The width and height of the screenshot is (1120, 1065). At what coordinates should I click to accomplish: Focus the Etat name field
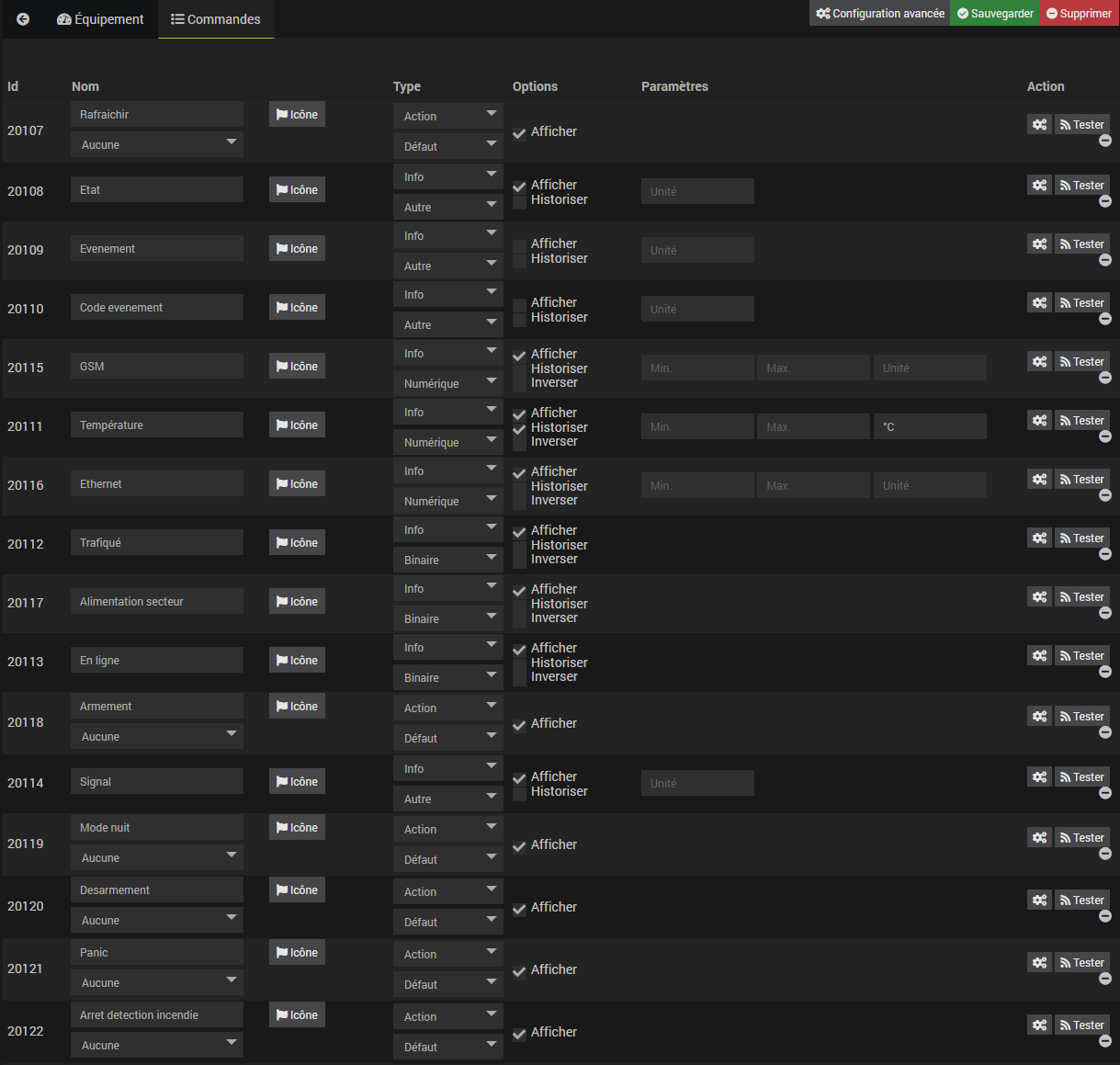point(157,189)
